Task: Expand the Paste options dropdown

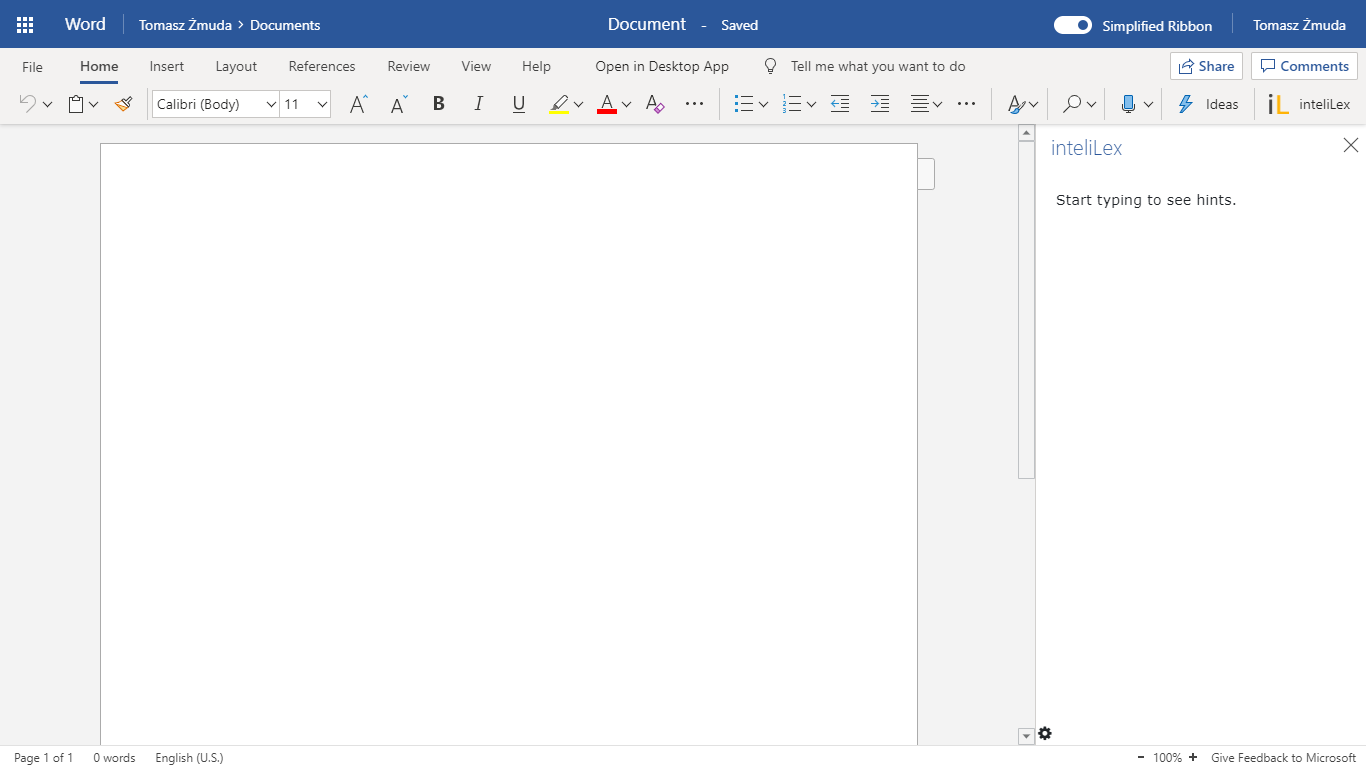Action: pos(94,104)
